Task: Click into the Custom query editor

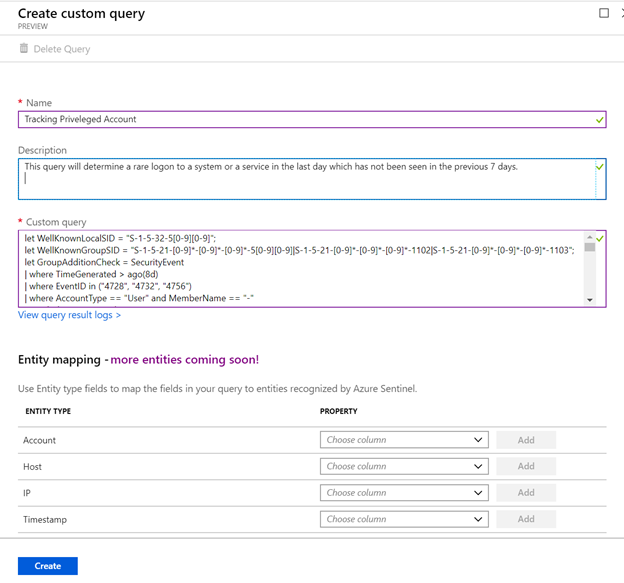Action: point(300,269)
